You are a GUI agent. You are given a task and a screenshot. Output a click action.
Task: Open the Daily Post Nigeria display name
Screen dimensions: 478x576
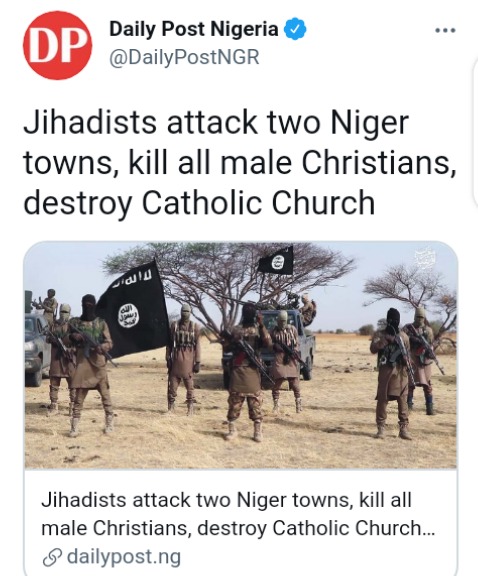click(194, 29)
